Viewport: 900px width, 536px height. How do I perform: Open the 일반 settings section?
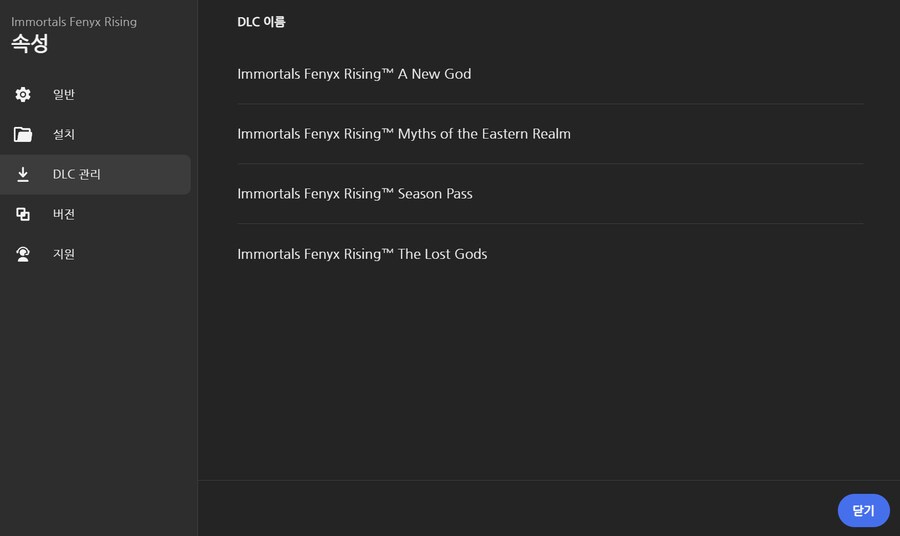64,94
